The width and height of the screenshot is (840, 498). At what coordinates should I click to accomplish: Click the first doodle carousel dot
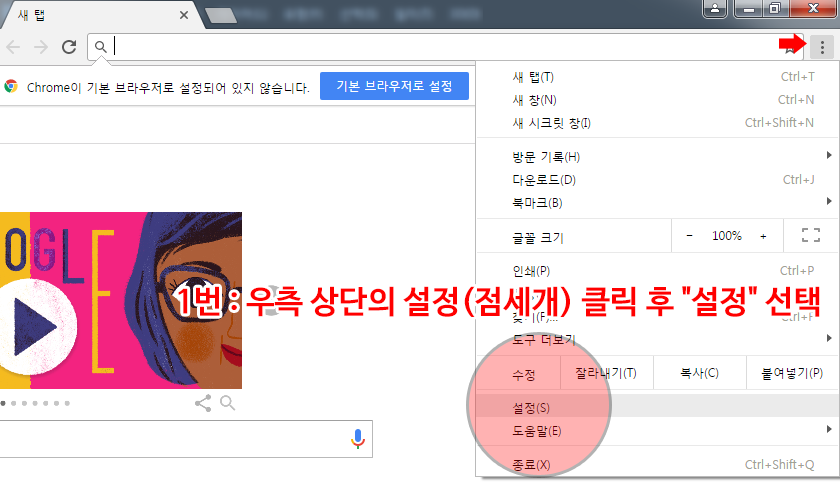(3, 403)
